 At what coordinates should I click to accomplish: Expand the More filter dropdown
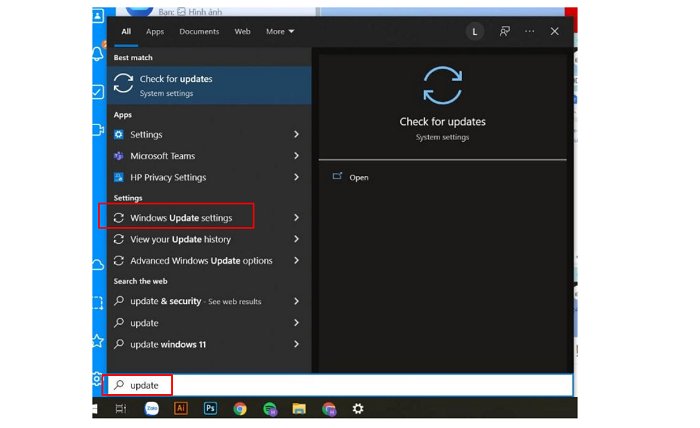tap(280, 31)
